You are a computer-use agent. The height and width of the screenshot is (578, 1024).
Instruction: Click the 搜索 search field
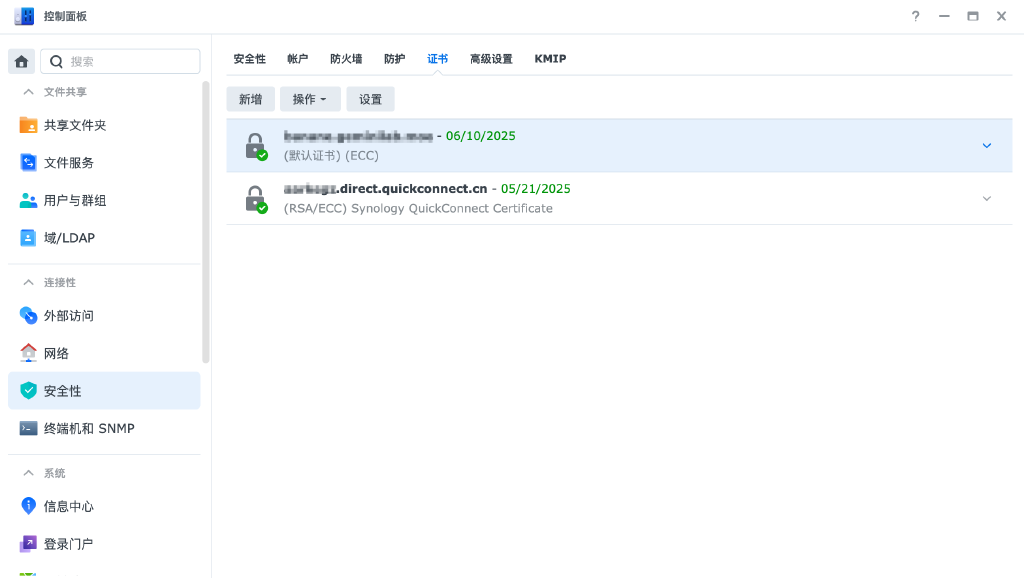pos(120,61)
